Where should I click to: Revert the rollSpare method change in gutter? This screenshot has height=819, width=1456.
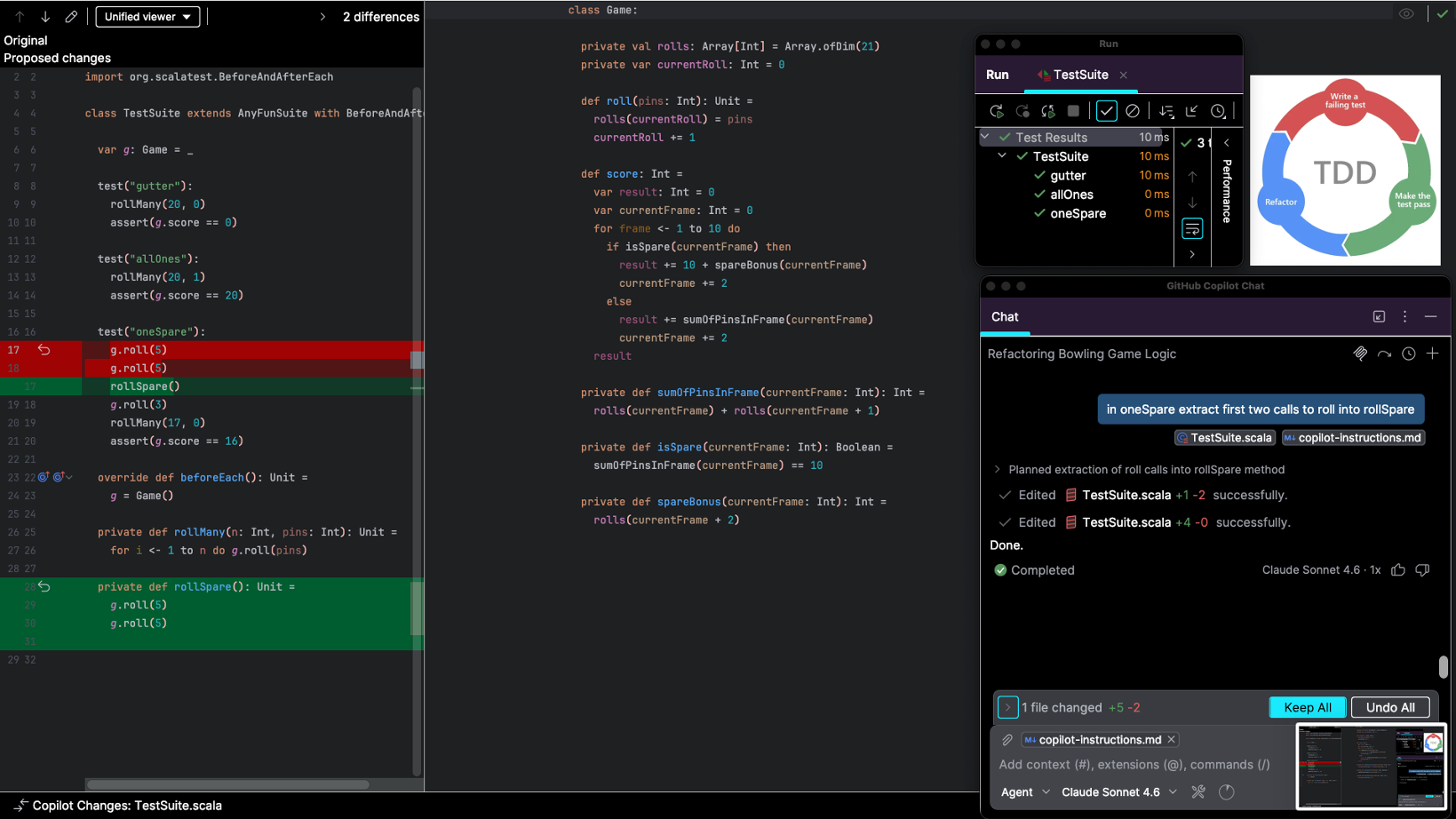click(44, 586)
